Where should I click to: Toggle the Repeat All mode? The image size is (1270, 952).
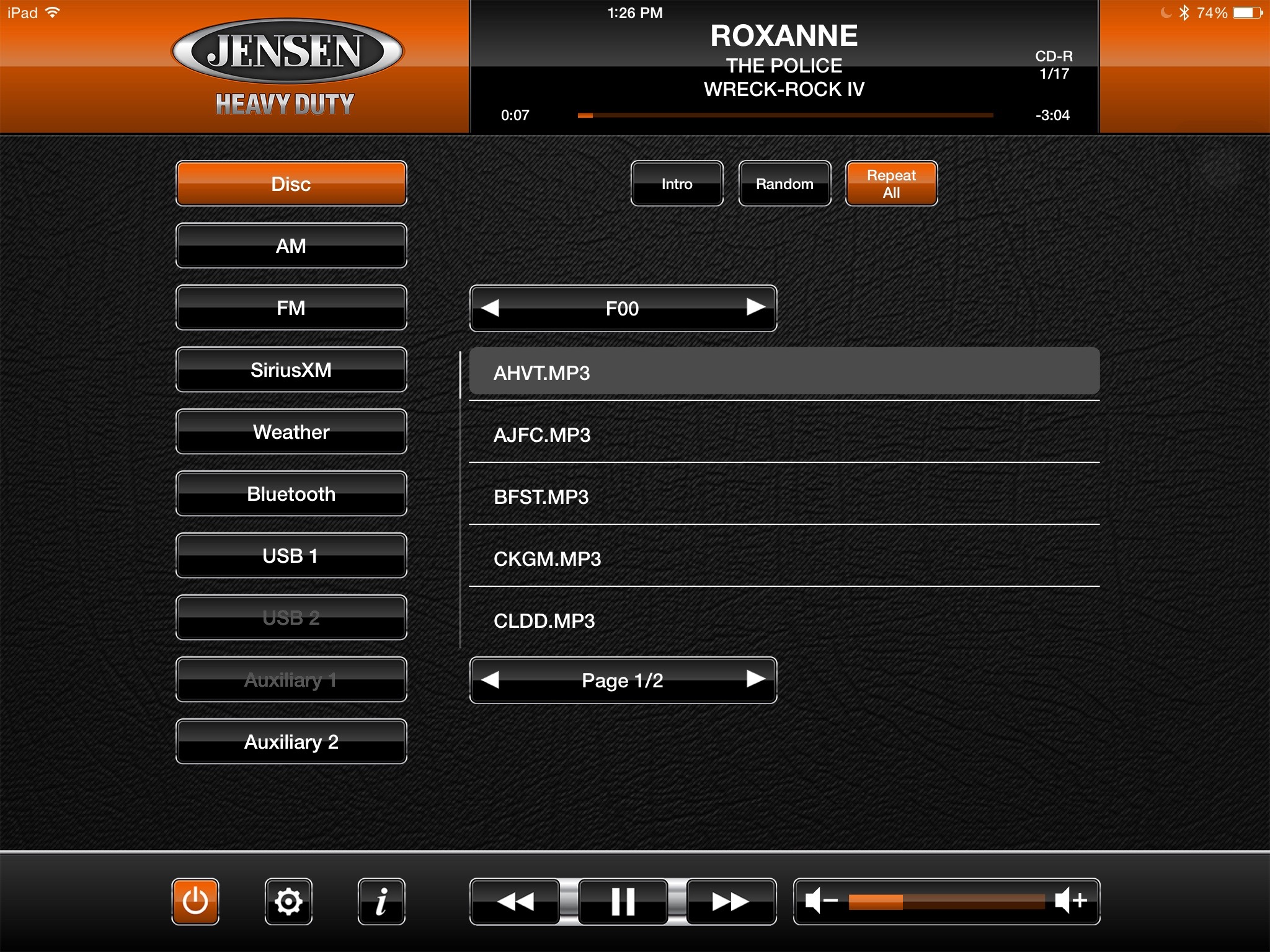[892, 183]
